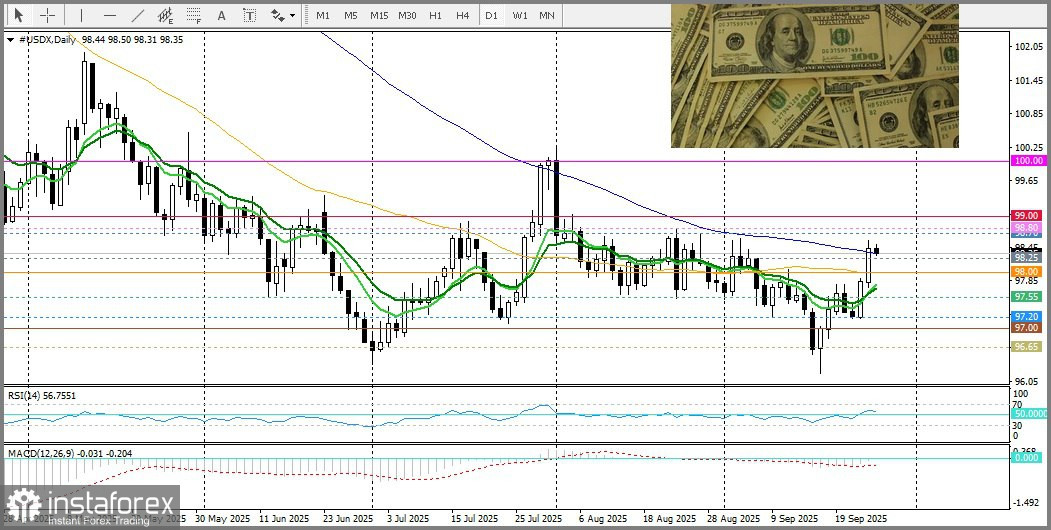
Task: Click the magenta 100.00 price level label
Action: pyautogui.click(x=1029, y=161)
